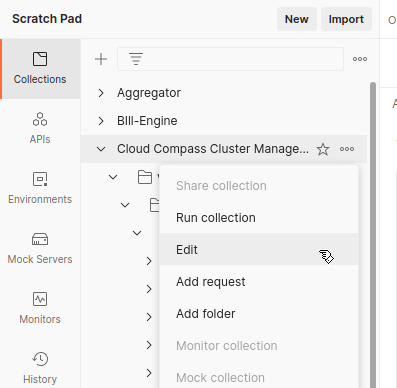The width and height of the screenshot is (397, 388).
Task: Expand the tree chevron beside the Edit item
Action: coord(149,261)
